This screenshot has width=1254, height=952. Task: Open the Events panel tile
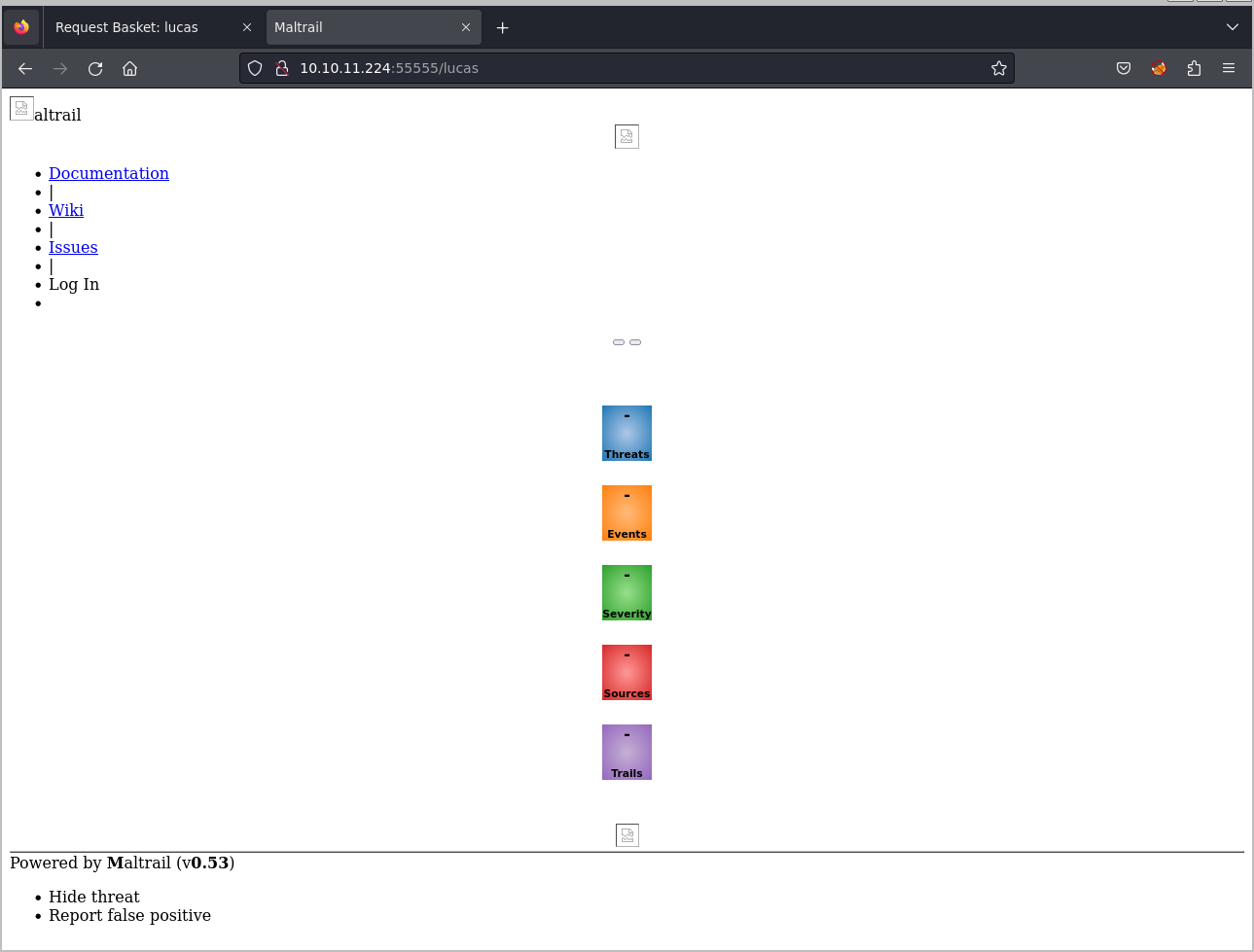pyautogui.click(x=627, y=512)
